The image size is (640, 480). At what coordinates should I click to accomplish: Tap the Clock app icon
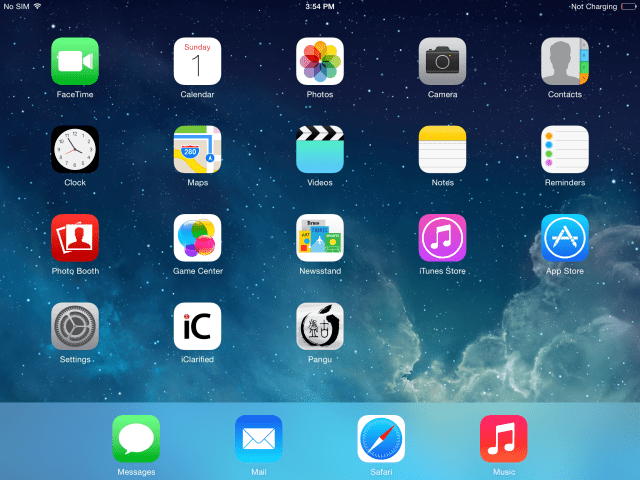coord(75,149)
